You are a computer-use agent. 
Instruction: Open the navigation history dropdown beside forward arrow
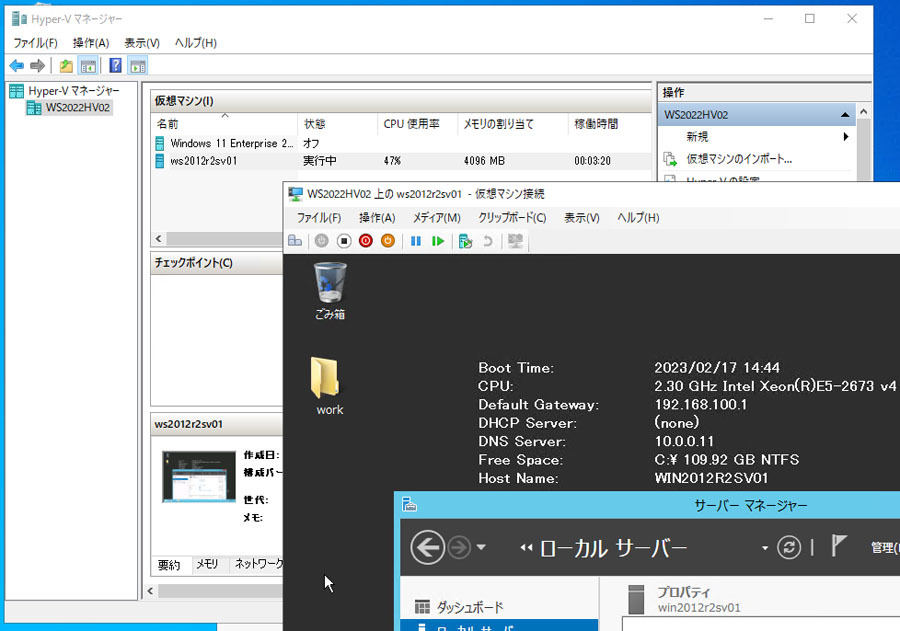[x=481, y=547]
